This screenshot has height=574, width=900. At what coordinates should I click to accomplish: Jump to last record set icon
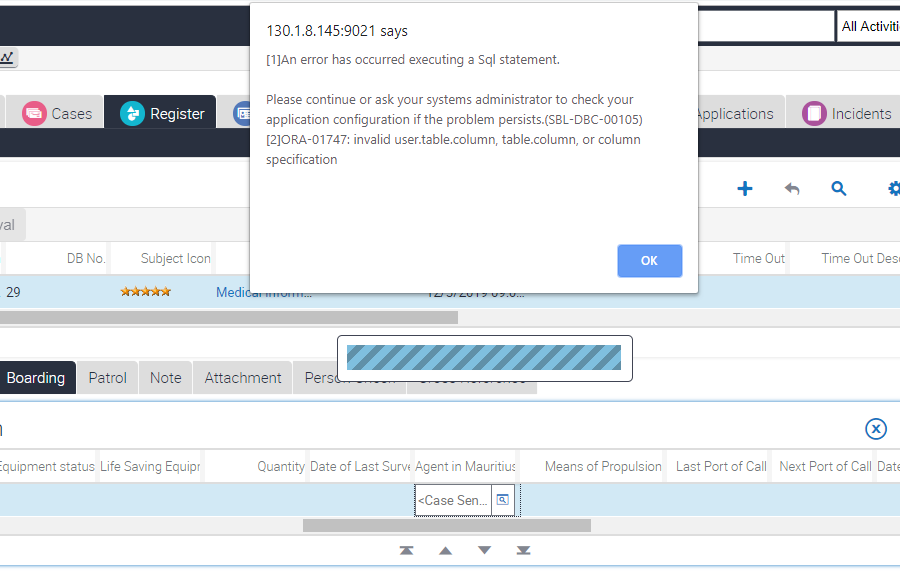click(523, 550)
